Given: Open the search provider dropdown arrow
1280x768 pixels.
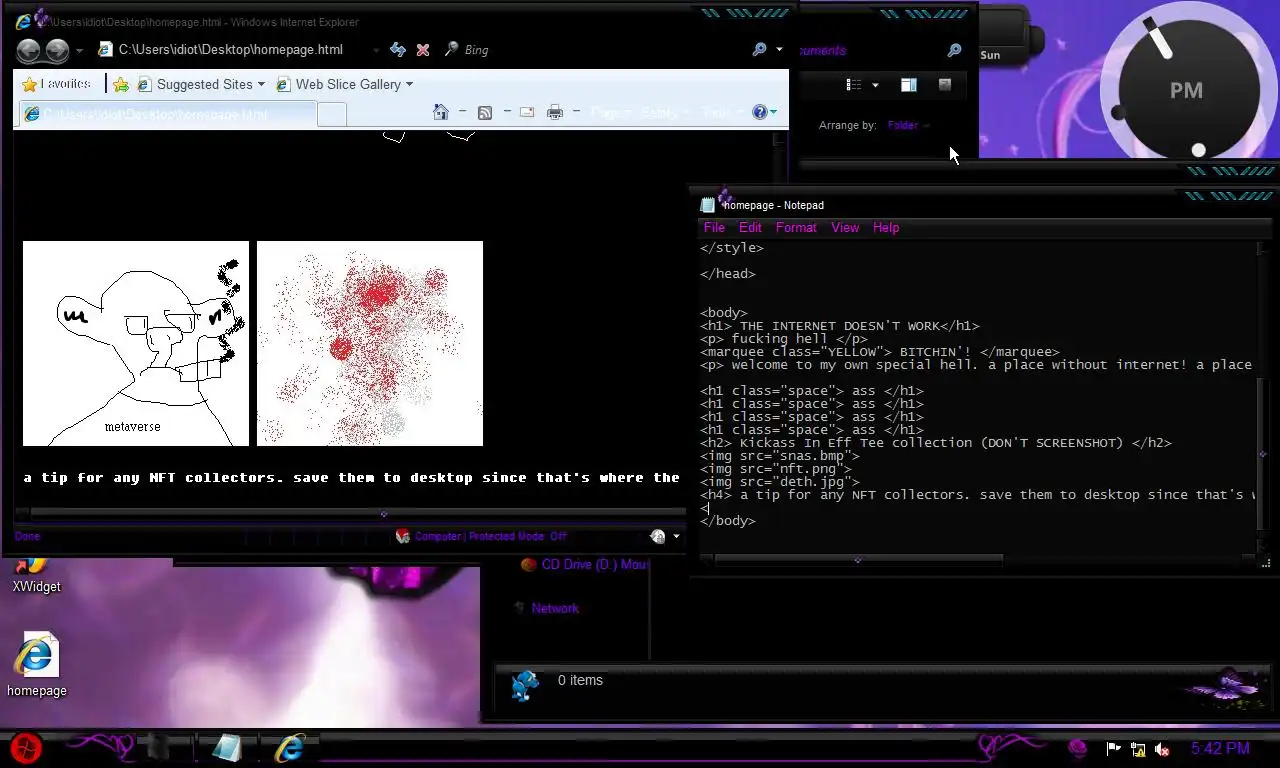Looking at the screenshot, I should coord(780,50).
